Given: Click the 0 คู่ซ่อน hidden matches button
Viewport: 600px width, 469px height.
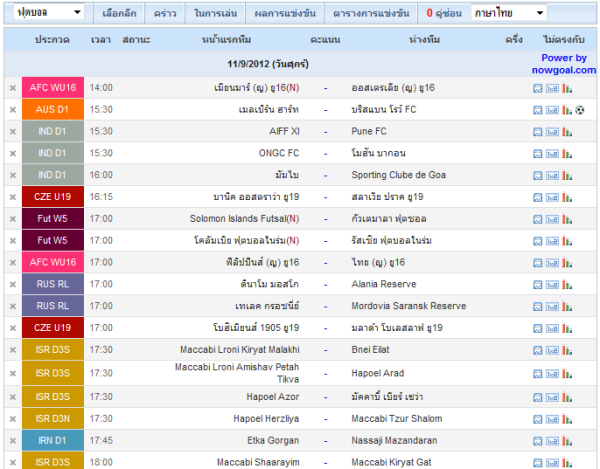Looking at the screenshot, I should click(x=444, y=13).
